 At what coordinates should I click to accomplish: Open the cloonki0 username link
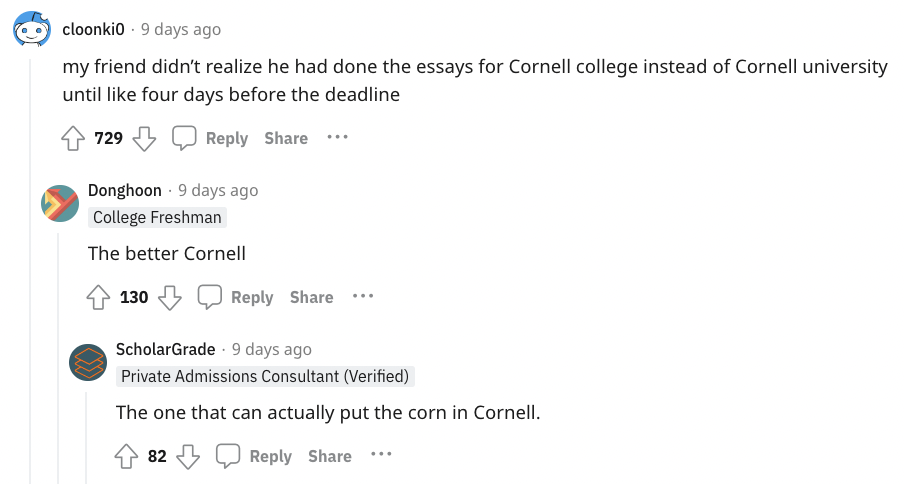point(93,30)
